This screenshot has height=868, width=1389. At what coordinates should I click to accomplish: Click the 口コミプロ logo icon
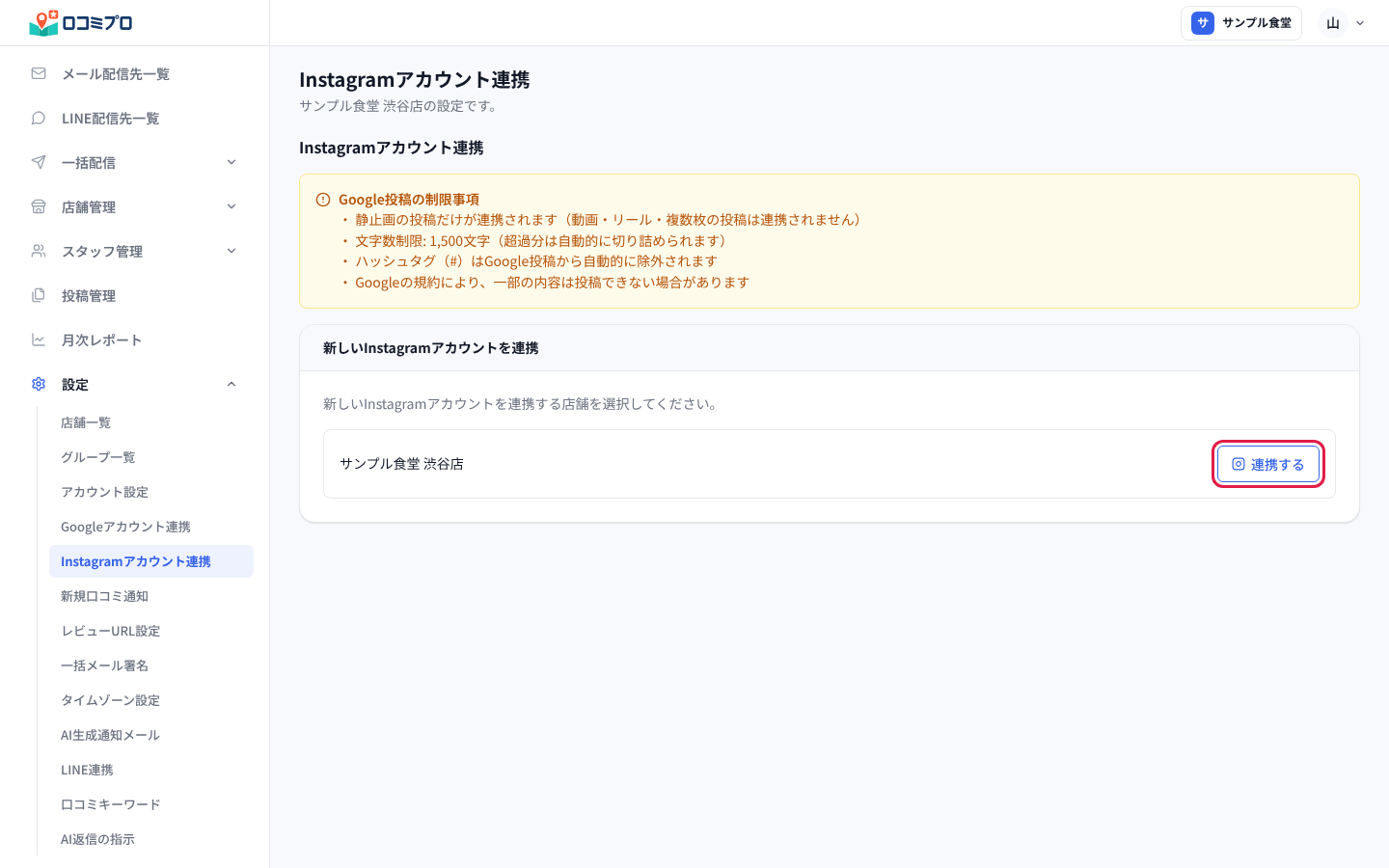[x=44, y=22]
